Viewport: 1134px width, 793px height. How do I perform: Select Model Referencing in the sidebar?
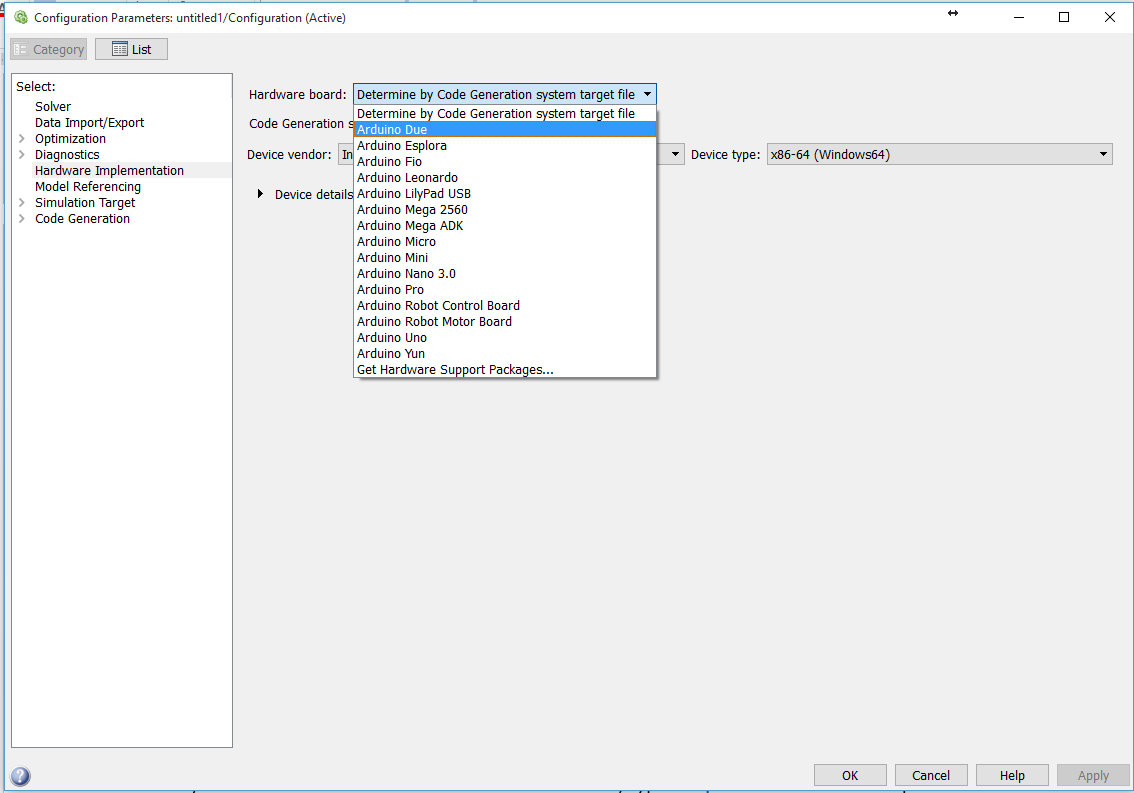pos(88,186)
